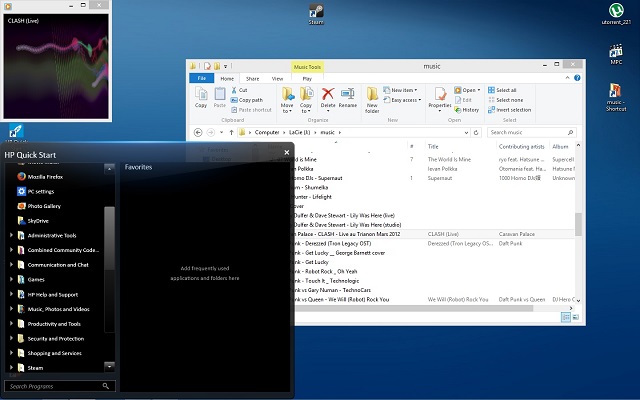This screenshot has width=640, height=400.
Task: Click Select none in the ribbon
Action: point(505,100)
